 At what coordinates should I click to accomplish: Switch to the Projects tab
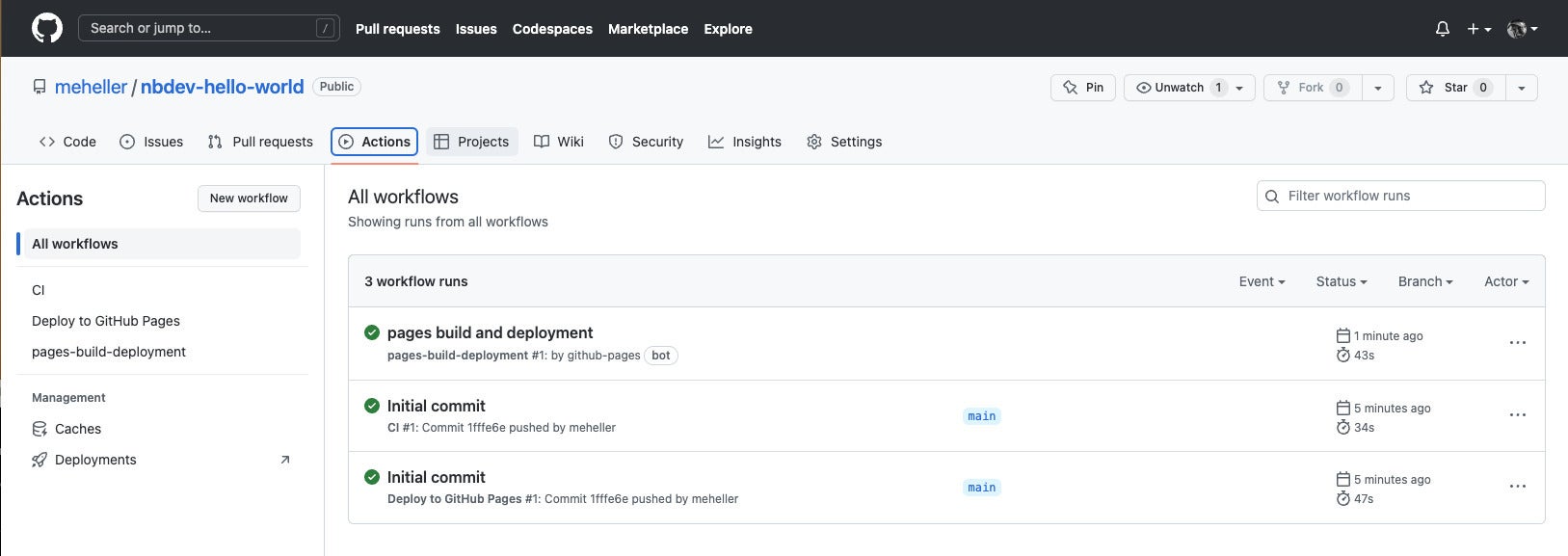472,142
